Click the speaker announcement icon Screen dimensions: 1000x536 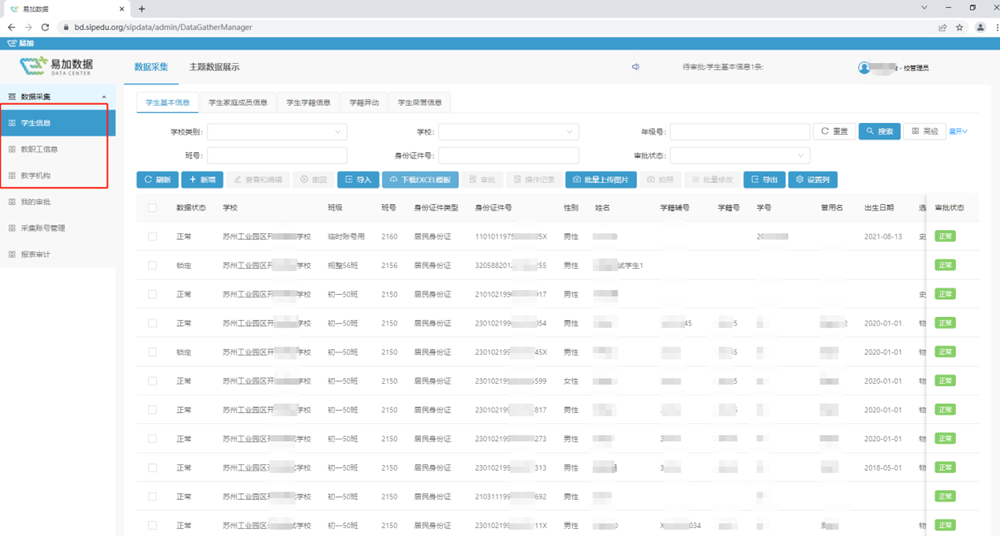coord(635,67)
